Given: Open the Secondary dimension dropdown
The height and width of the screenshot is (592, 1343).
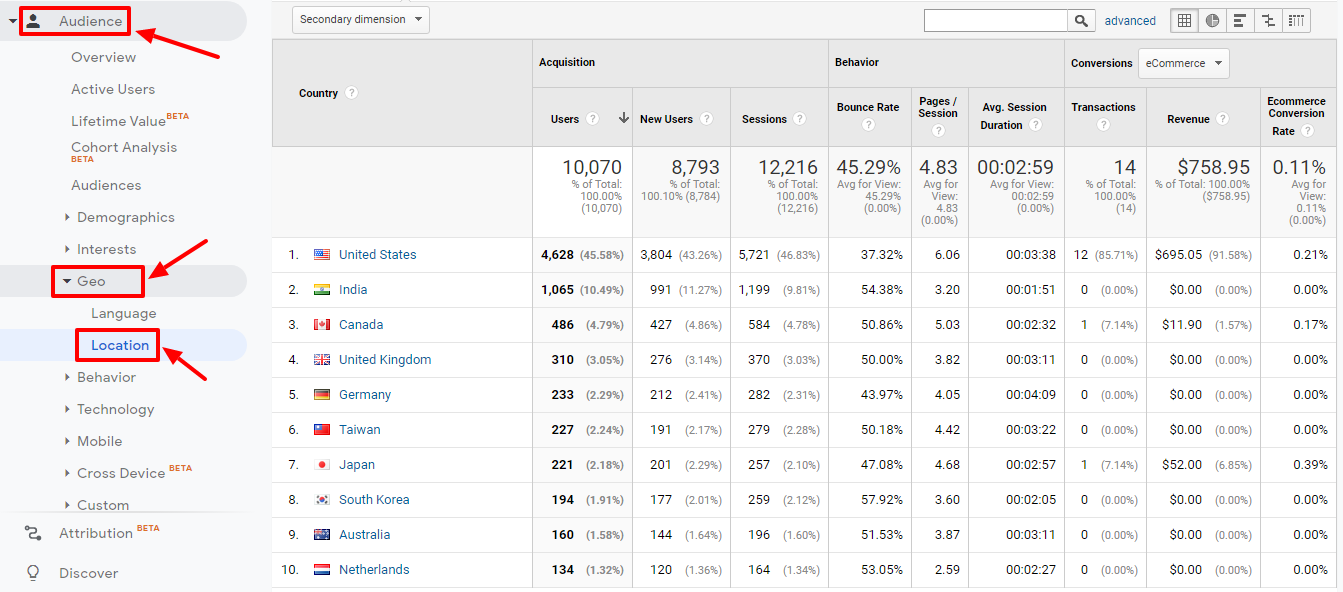Looking at the screenshot, I should [361, 19].
